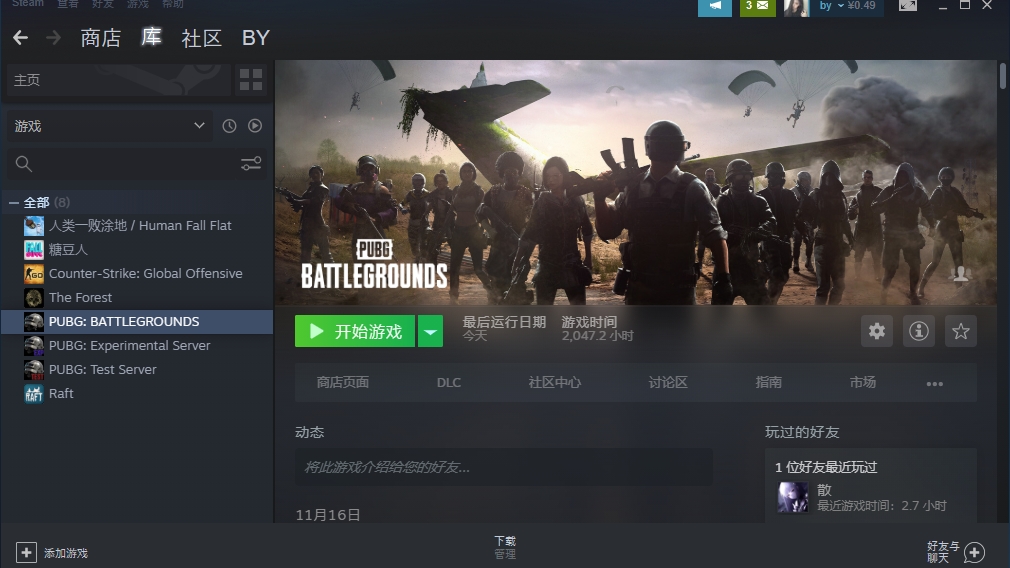Open 社区中心 community hub link
The height and width of the screenshot is (568, 1010).
tap(555, 383)
